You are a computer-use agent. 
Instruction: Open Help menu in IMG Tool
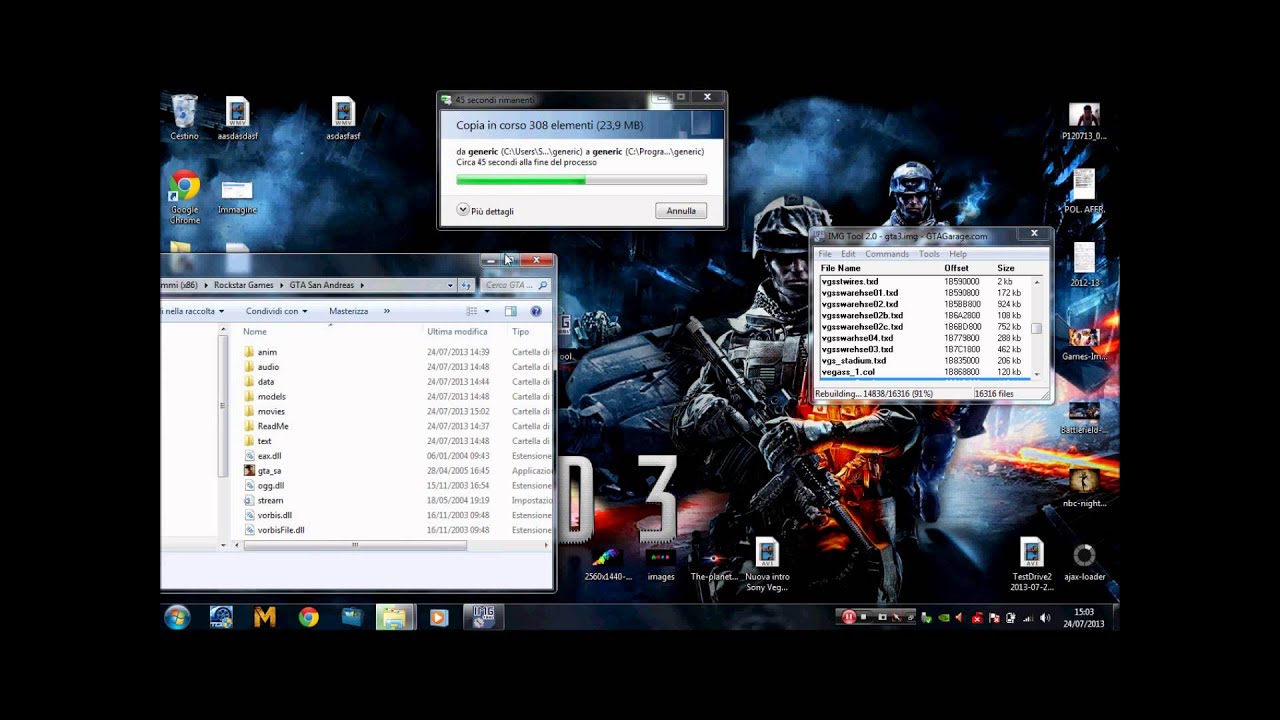tap(958, 254)
